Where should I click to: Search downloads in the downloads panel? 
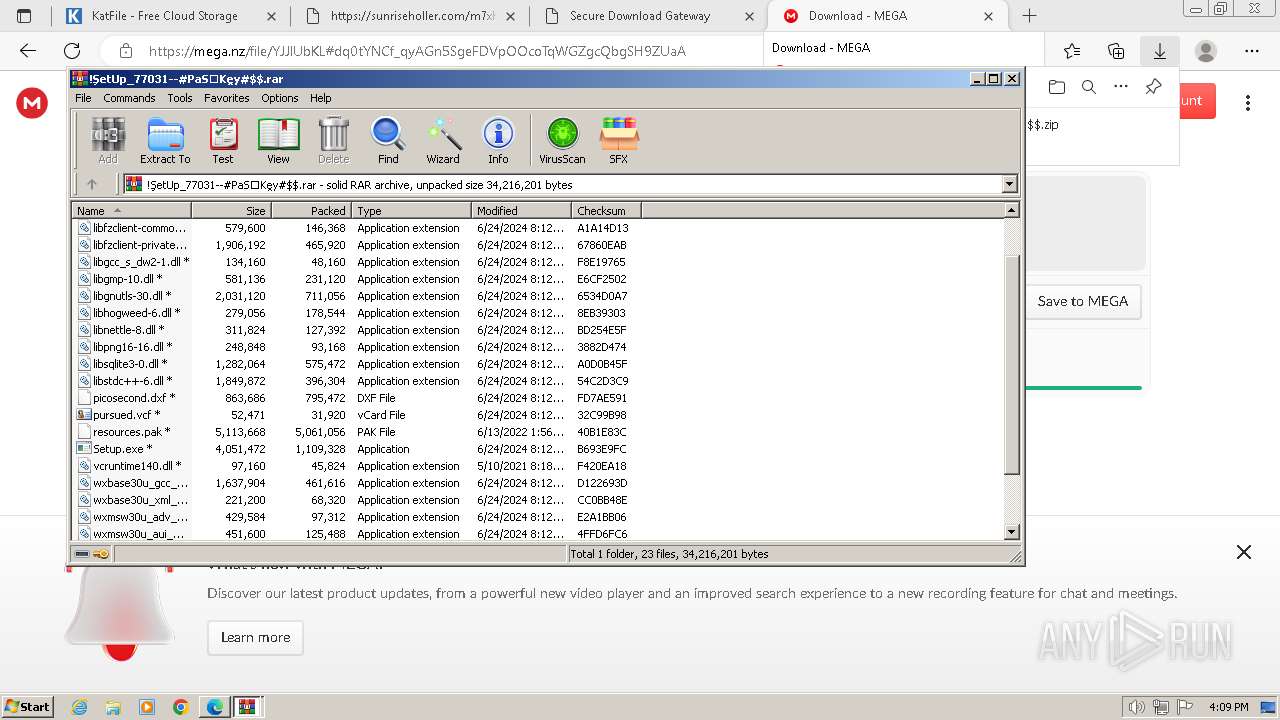[x=1089, y=87]
